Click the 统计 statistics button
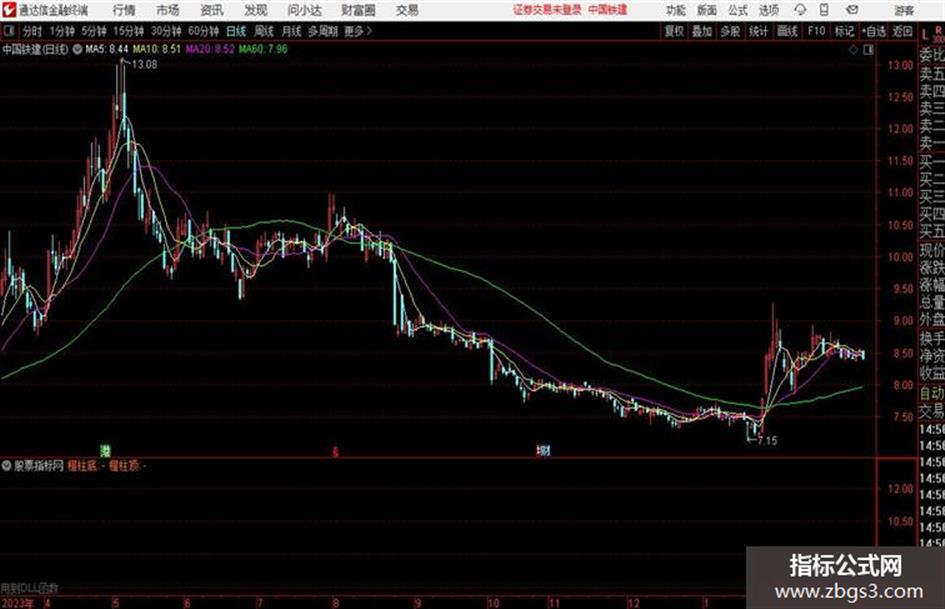This screenshot has width=945, height=609. click(759, 31)
